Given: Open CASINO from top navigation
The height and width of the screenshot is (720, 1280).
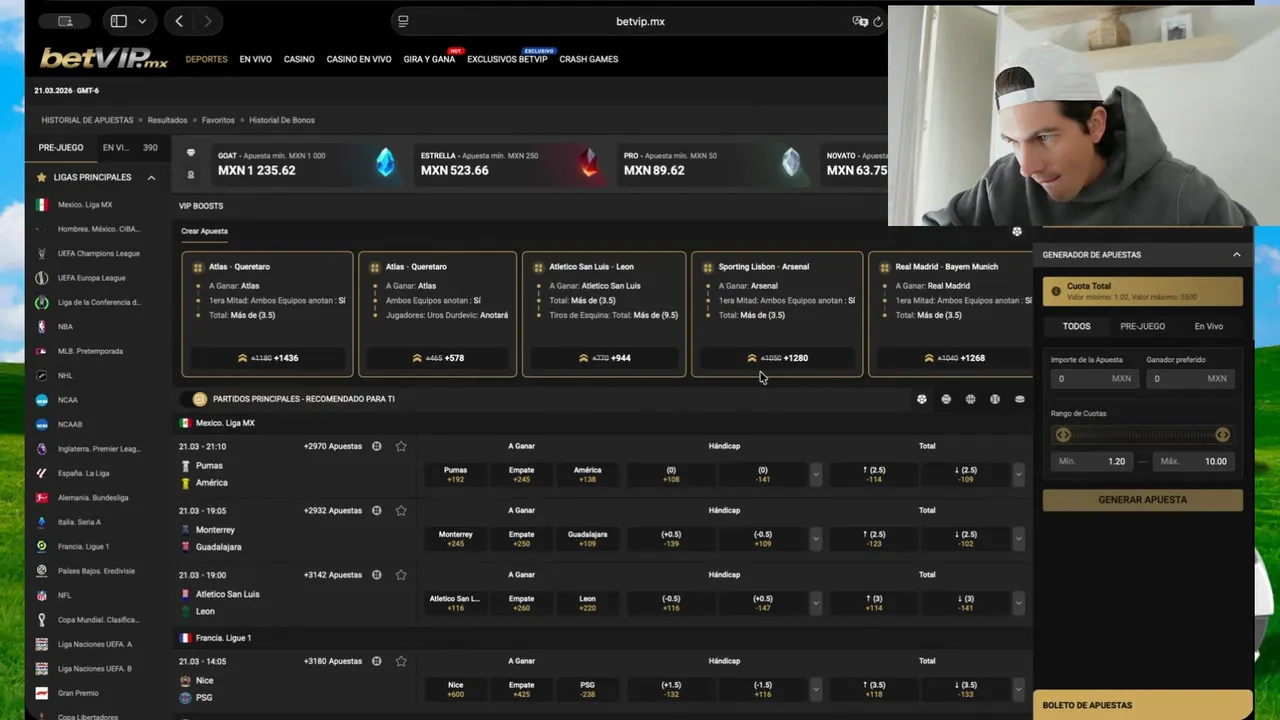Looking at the screenshot, I should click(x=299, y=59).
